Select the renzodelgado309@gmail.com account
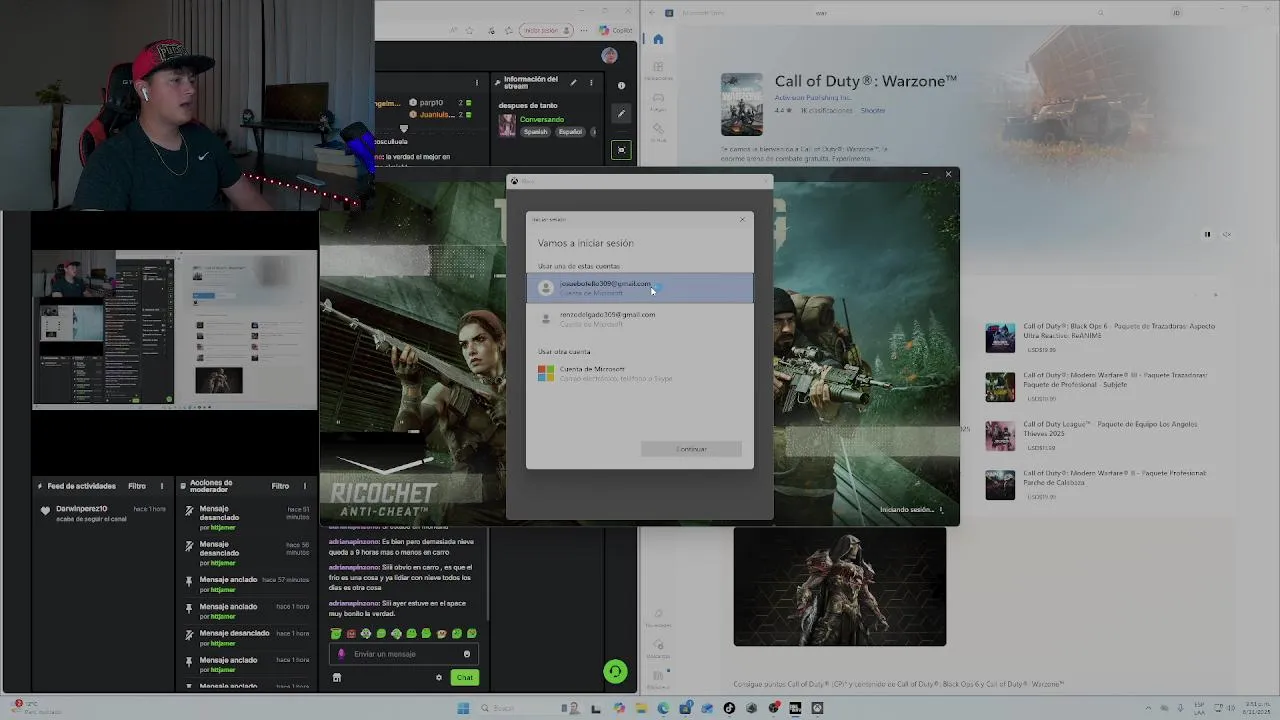 coord(640,319)
